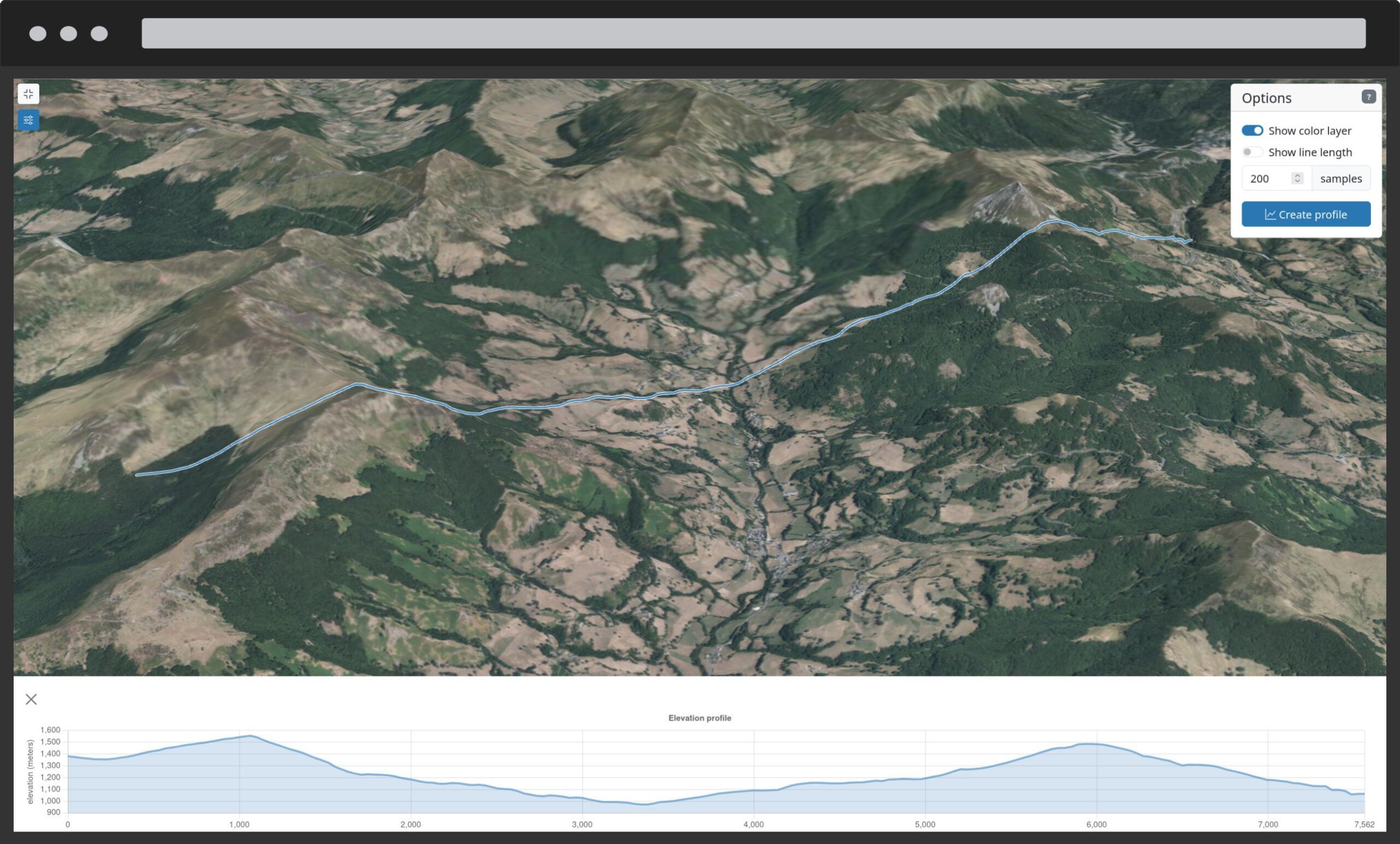Screen dimensions: 1400x844
Task: Click the peak of the elevation profile curve
Action: coord(251,735)
